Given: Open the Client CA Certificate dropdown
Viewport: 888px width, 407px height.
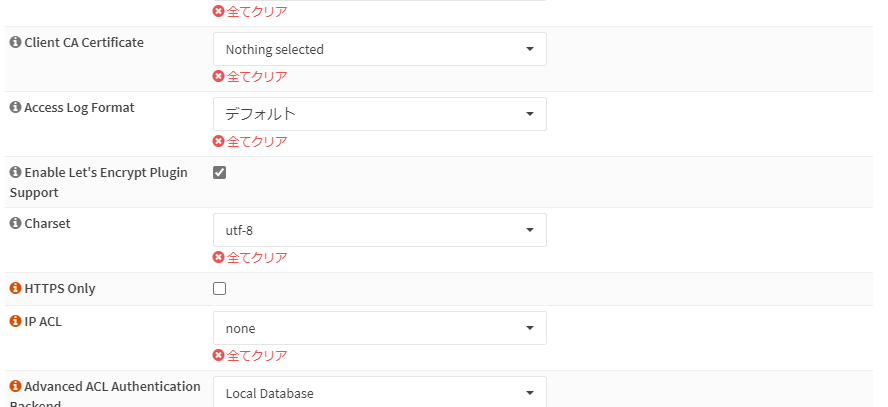Looking at the screenshot, I should pyautogui.click(x=379, y=49).
